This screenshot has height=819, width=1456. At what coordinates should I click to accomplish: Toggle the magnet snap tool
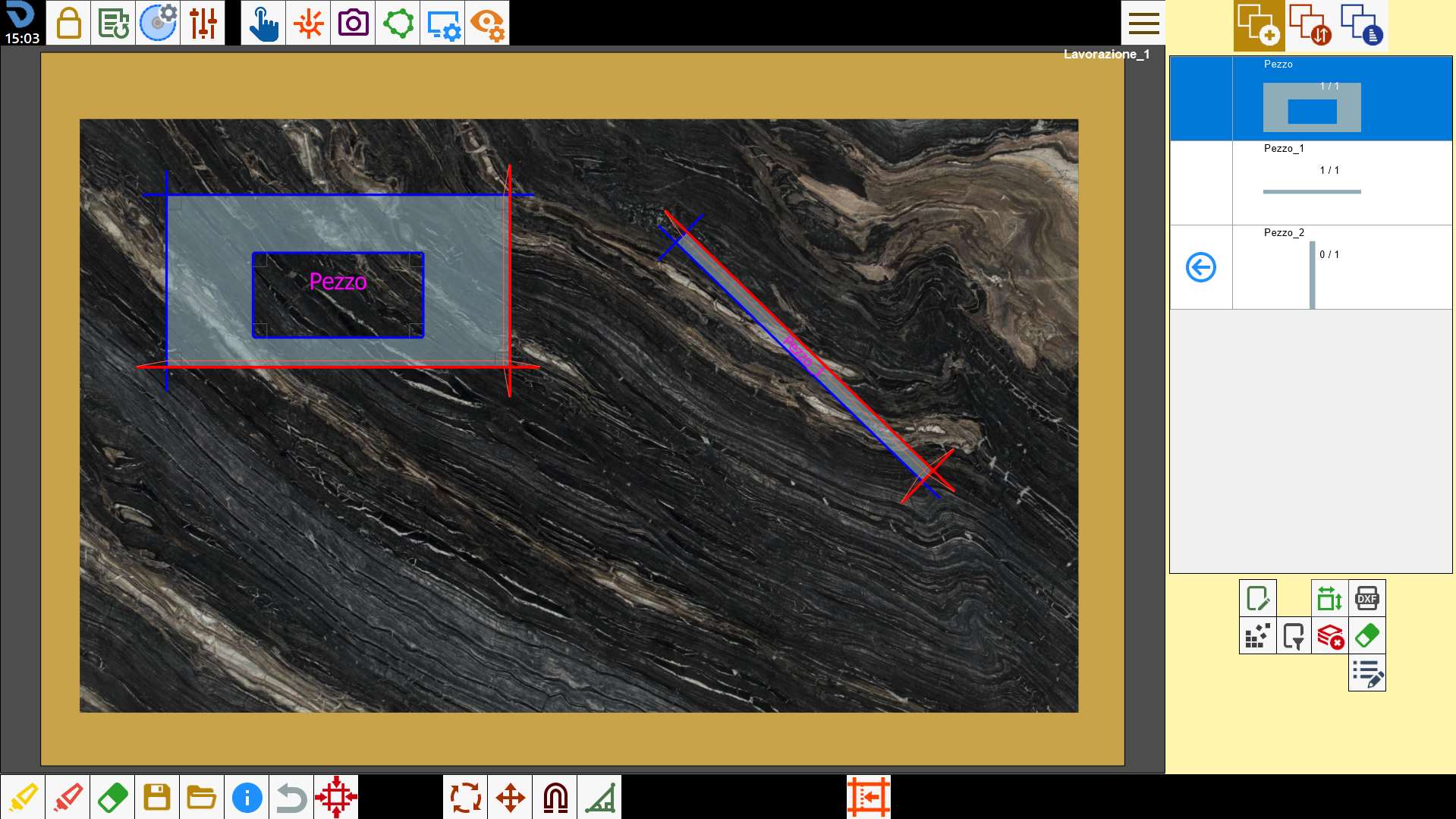pyautogui.click(x=555, y=797)
